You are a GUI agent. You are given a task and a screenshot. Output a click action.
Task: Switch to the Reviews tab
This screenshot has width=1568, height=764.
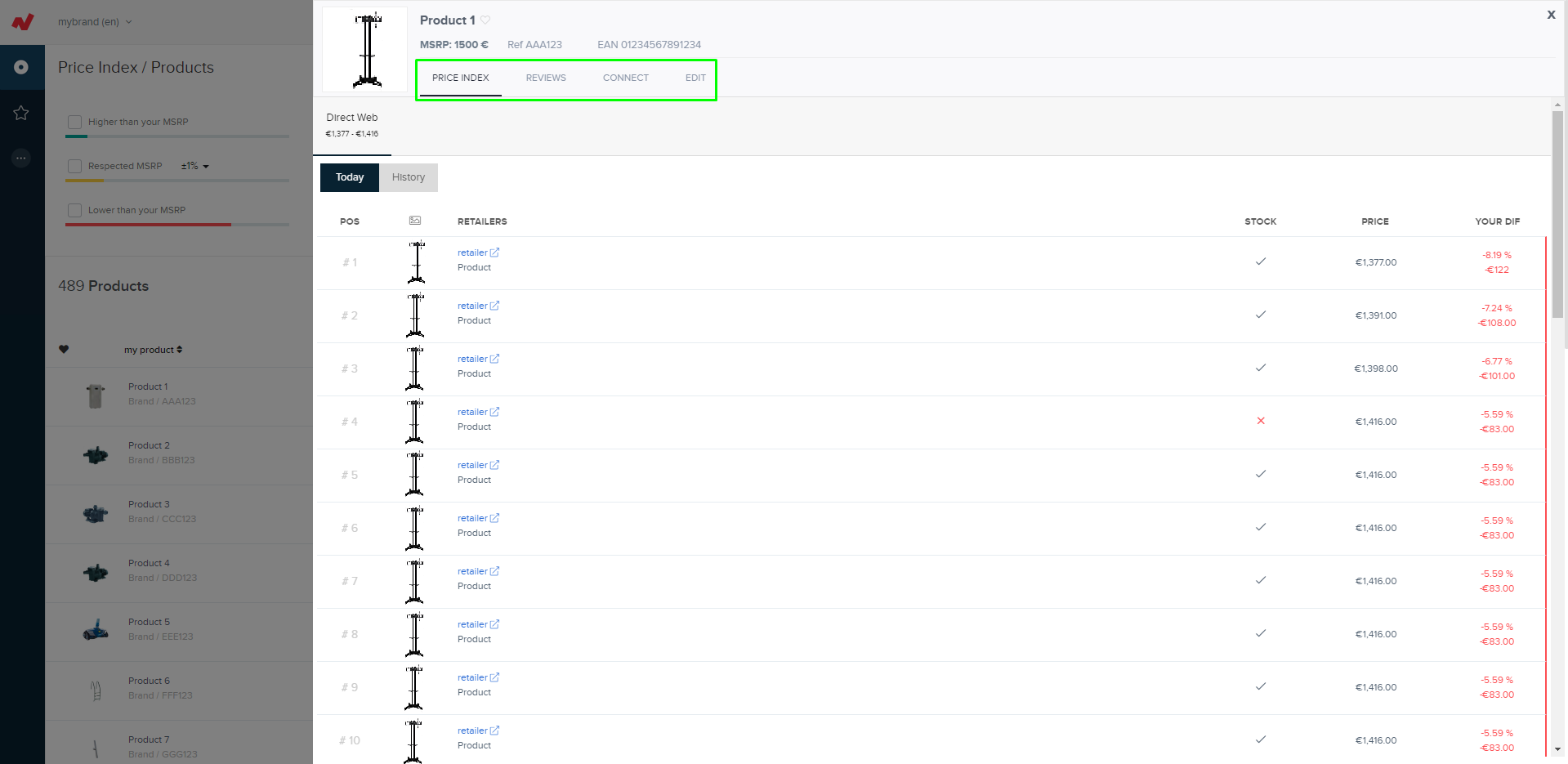point(546,78)
